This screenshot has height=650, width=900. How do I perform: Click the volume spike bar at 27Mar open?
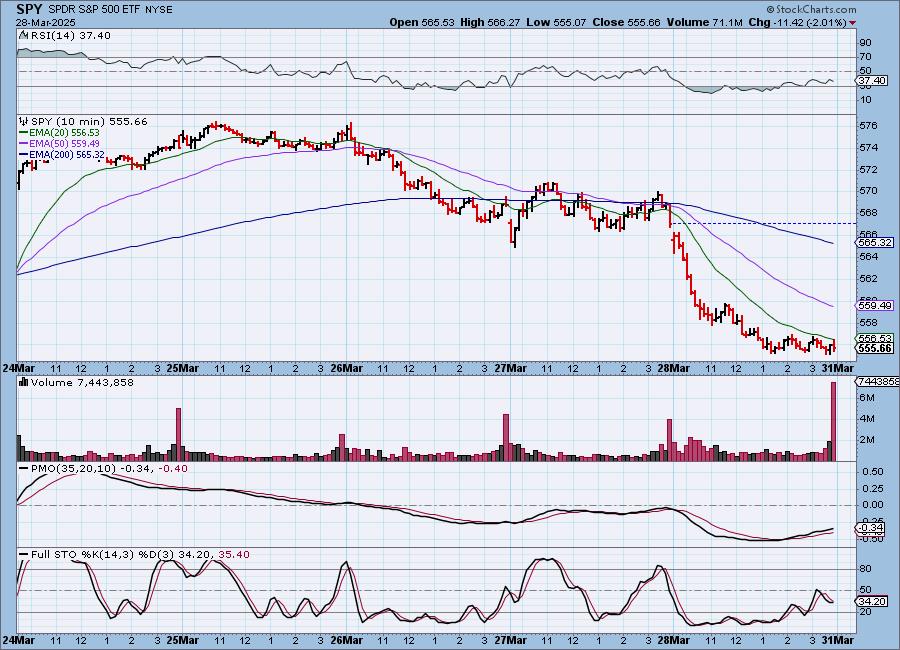(506, 438)
